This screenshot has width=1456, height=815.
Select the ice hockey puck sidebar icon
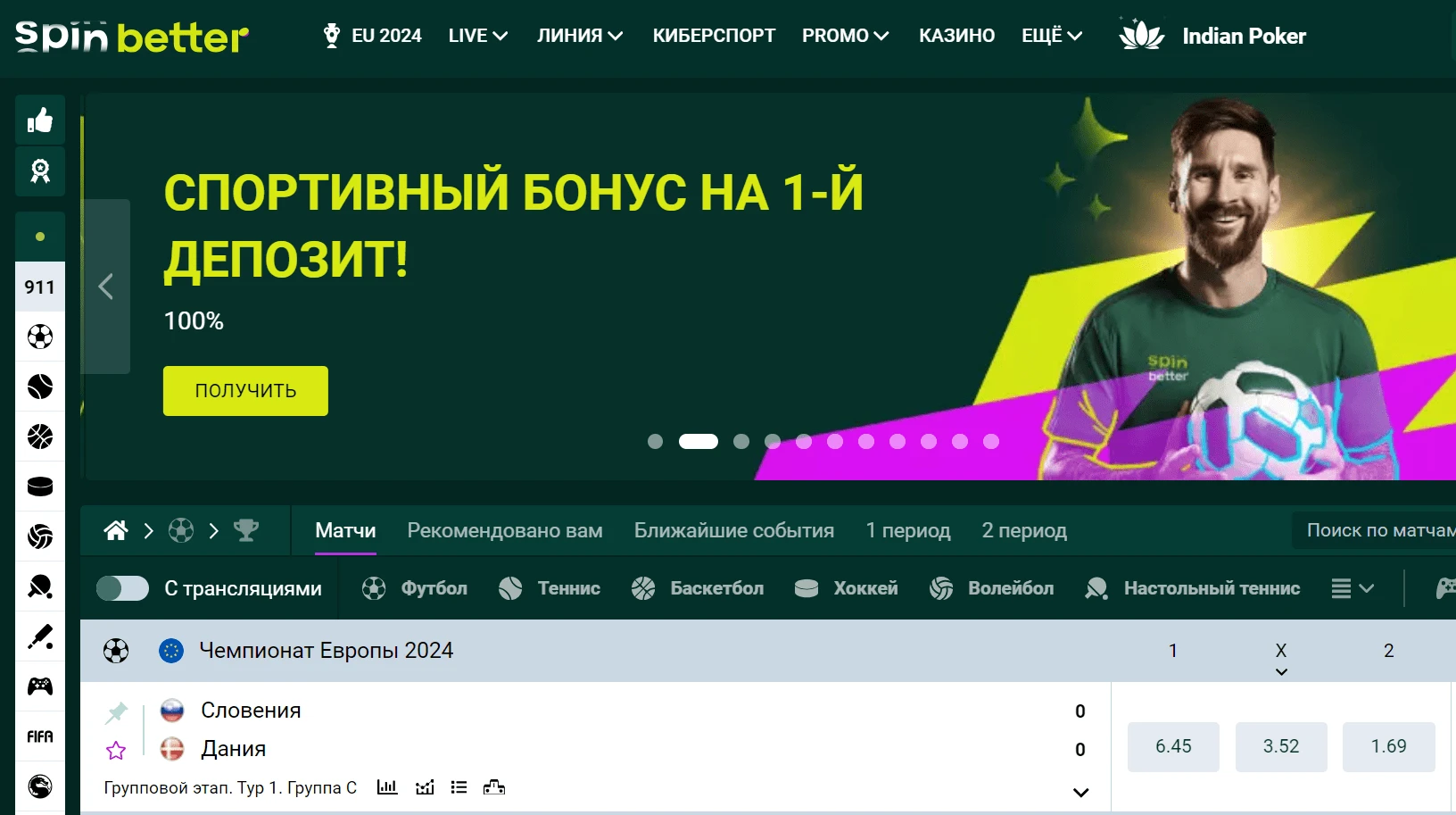[x=40, y=487]
